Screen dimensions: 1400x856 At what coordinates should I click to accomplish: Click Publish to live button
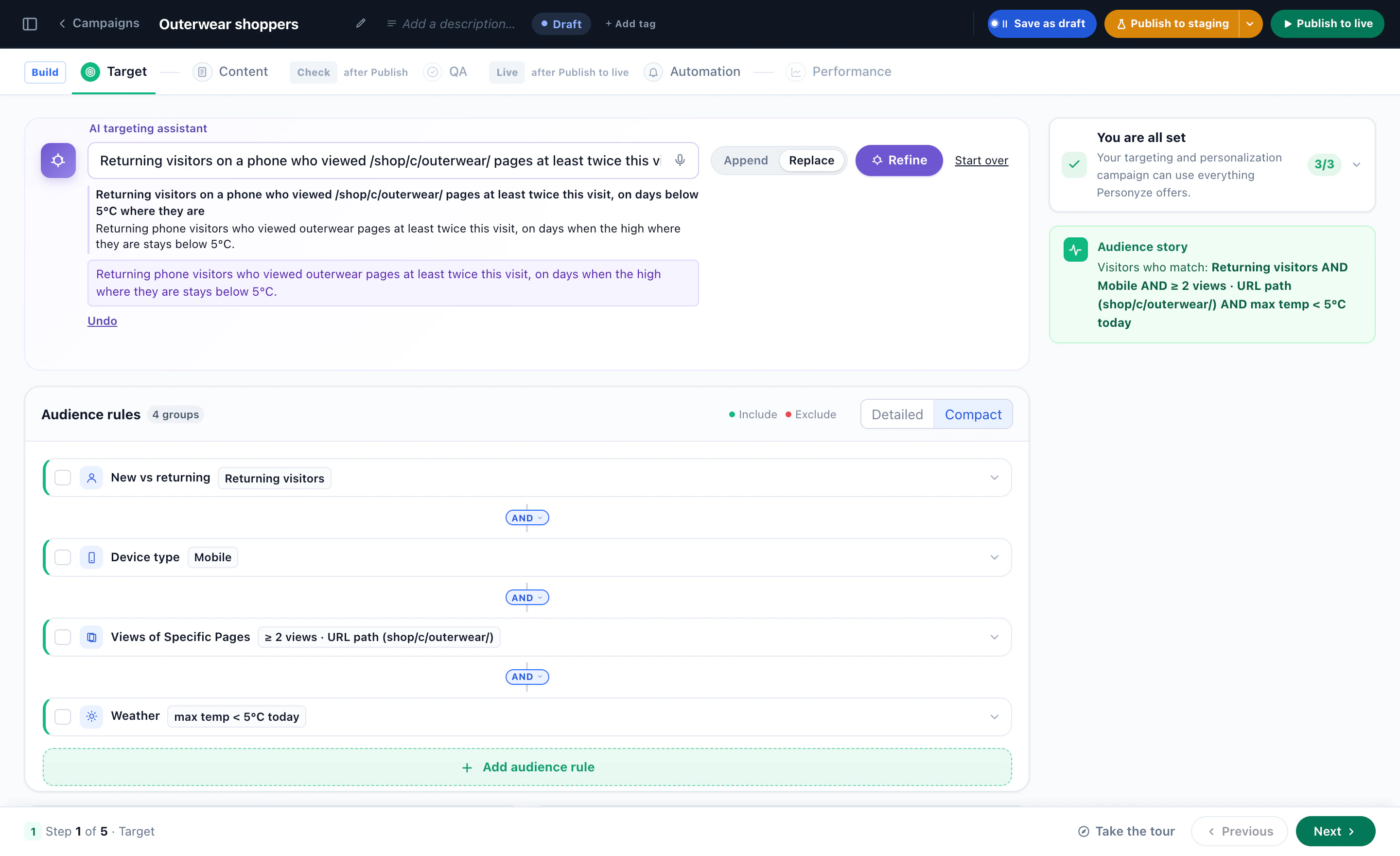coord(1327,24)
